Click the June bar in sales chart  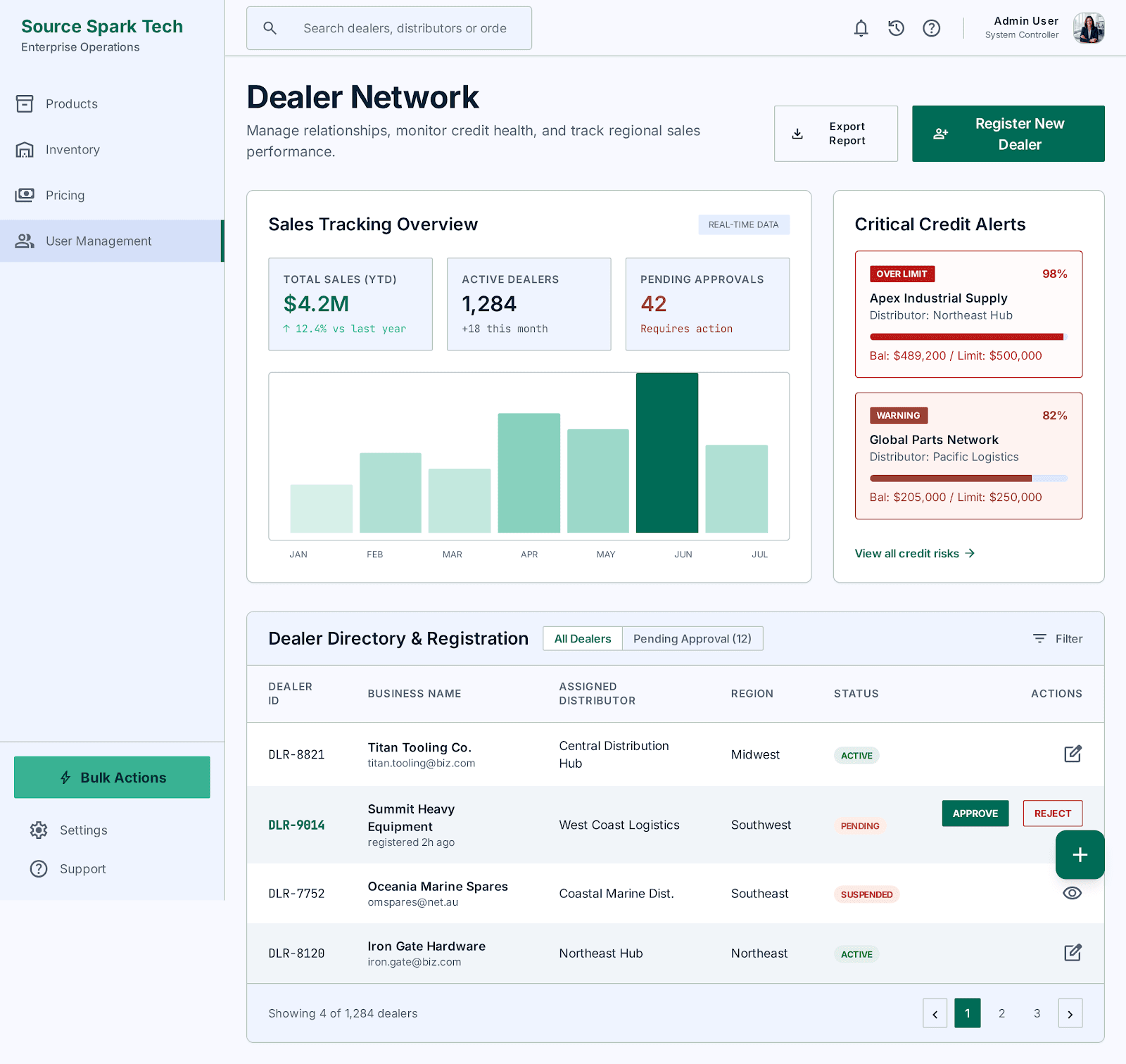(667, 452)
